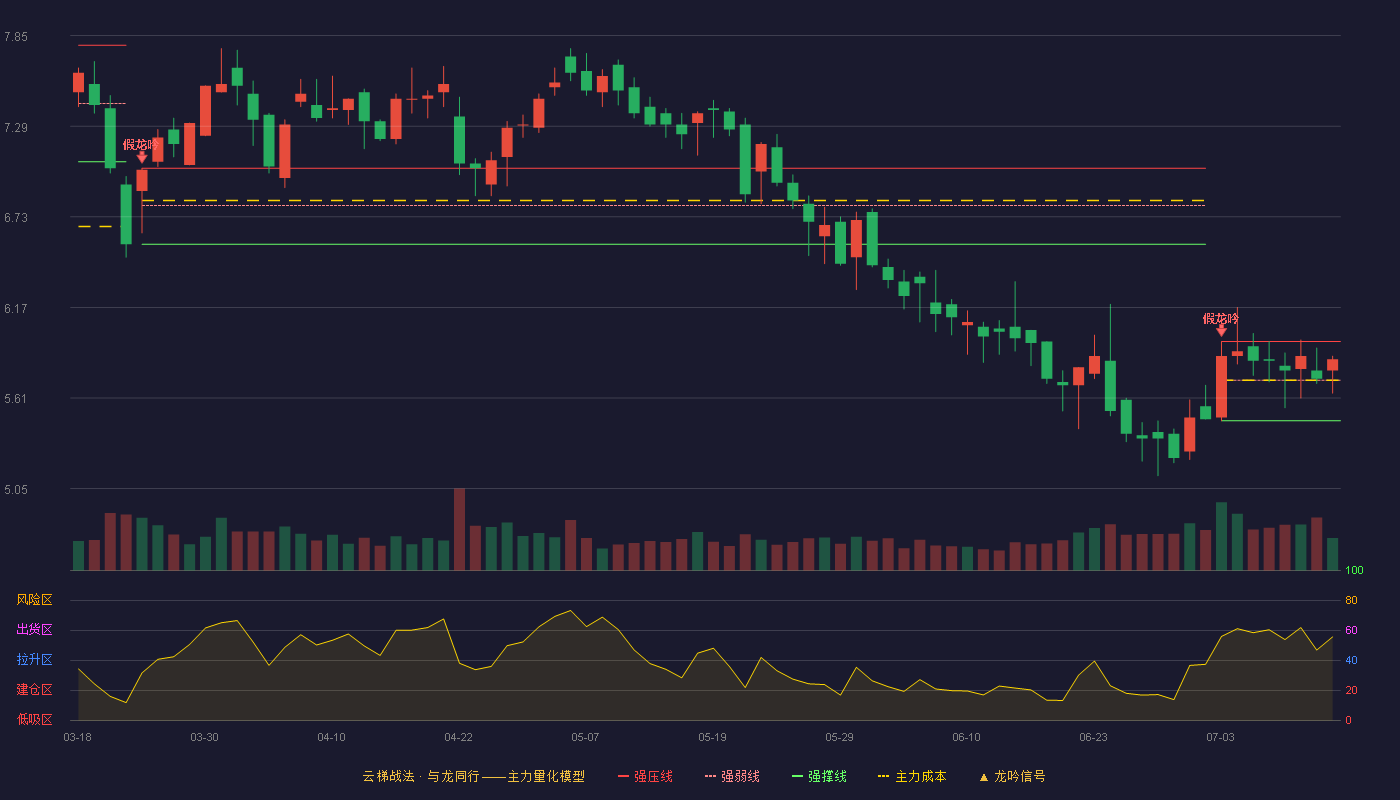The image size is (1400, 800).
Task: Click the 03-30 date label
Action: (204, 737)
